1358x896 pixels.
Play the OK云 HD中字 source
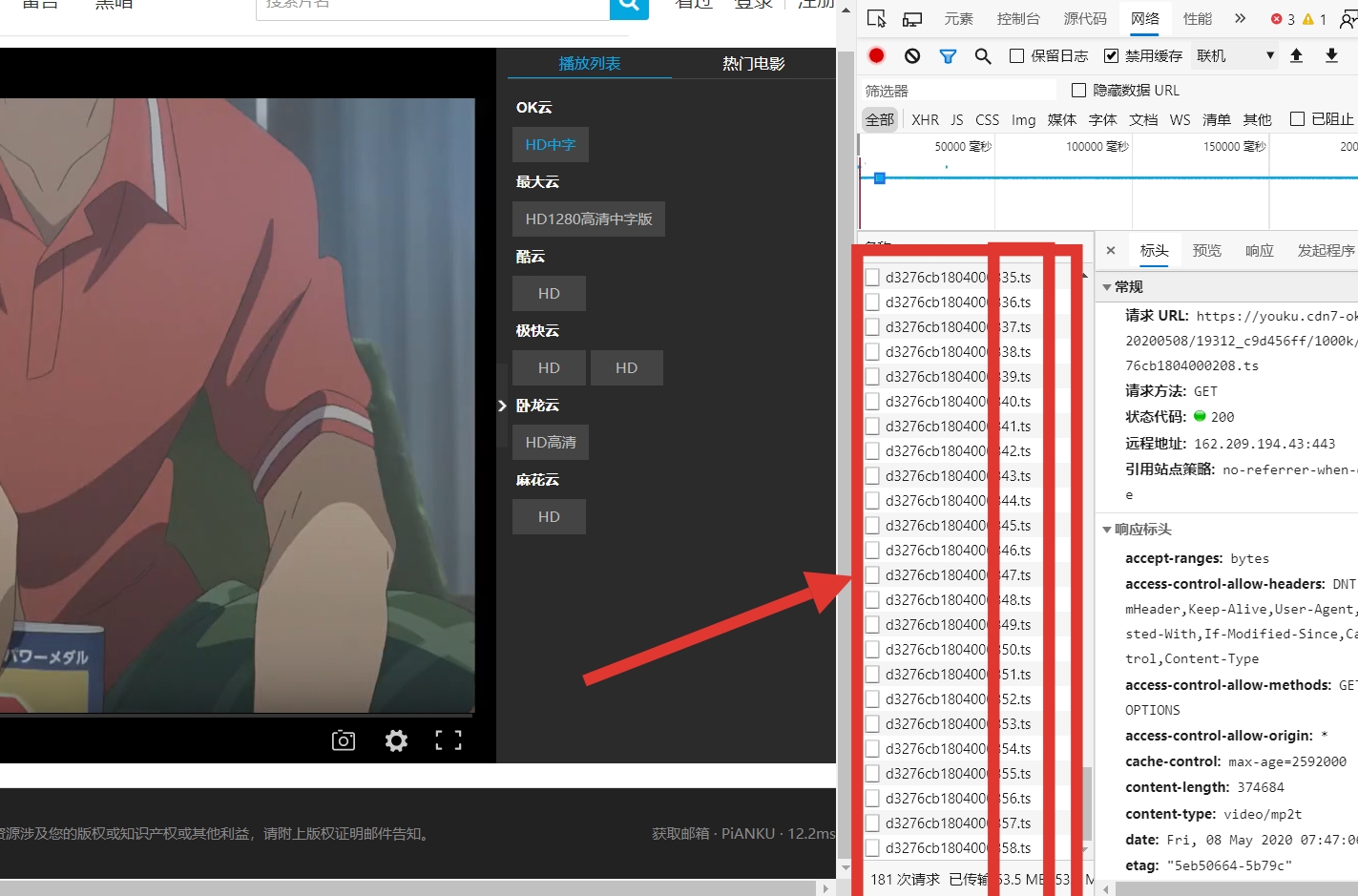[x=550, y=144]
